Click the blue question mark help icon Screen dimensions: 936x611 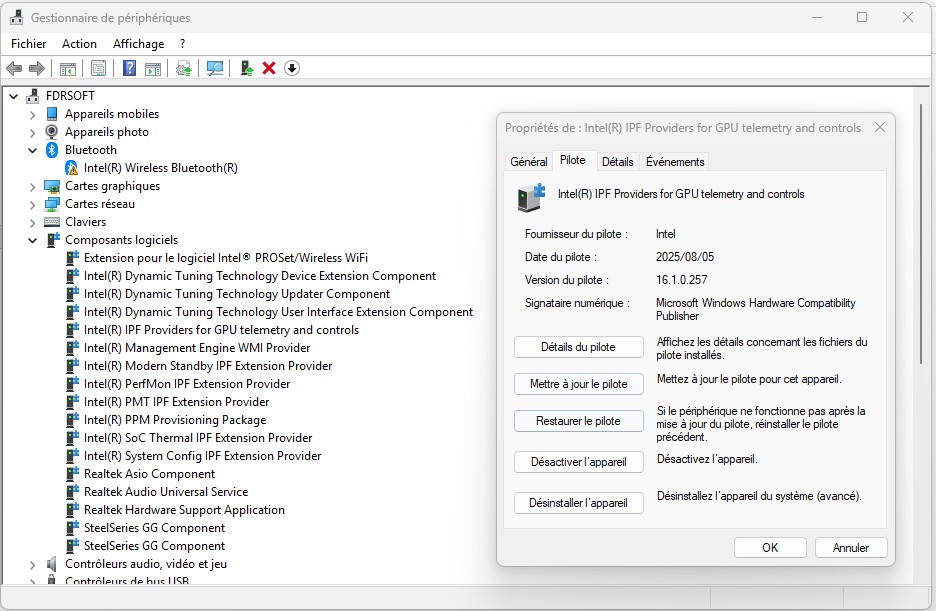129,68
